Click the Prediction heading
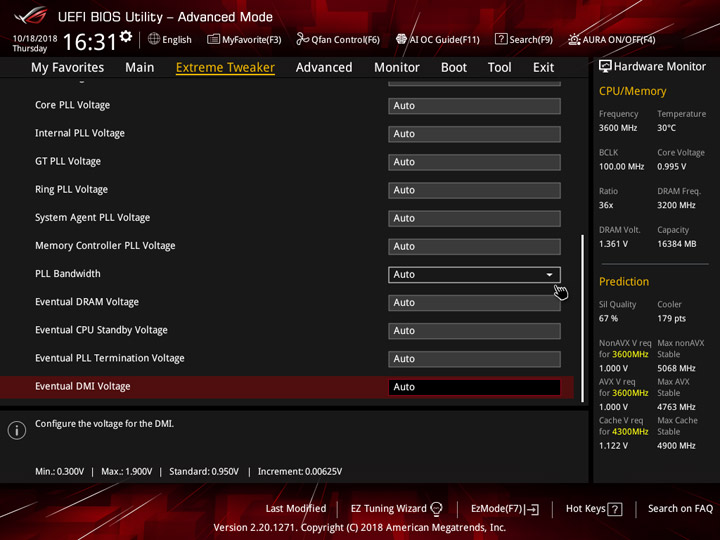The image size is (720, 540). pos(624,281)
